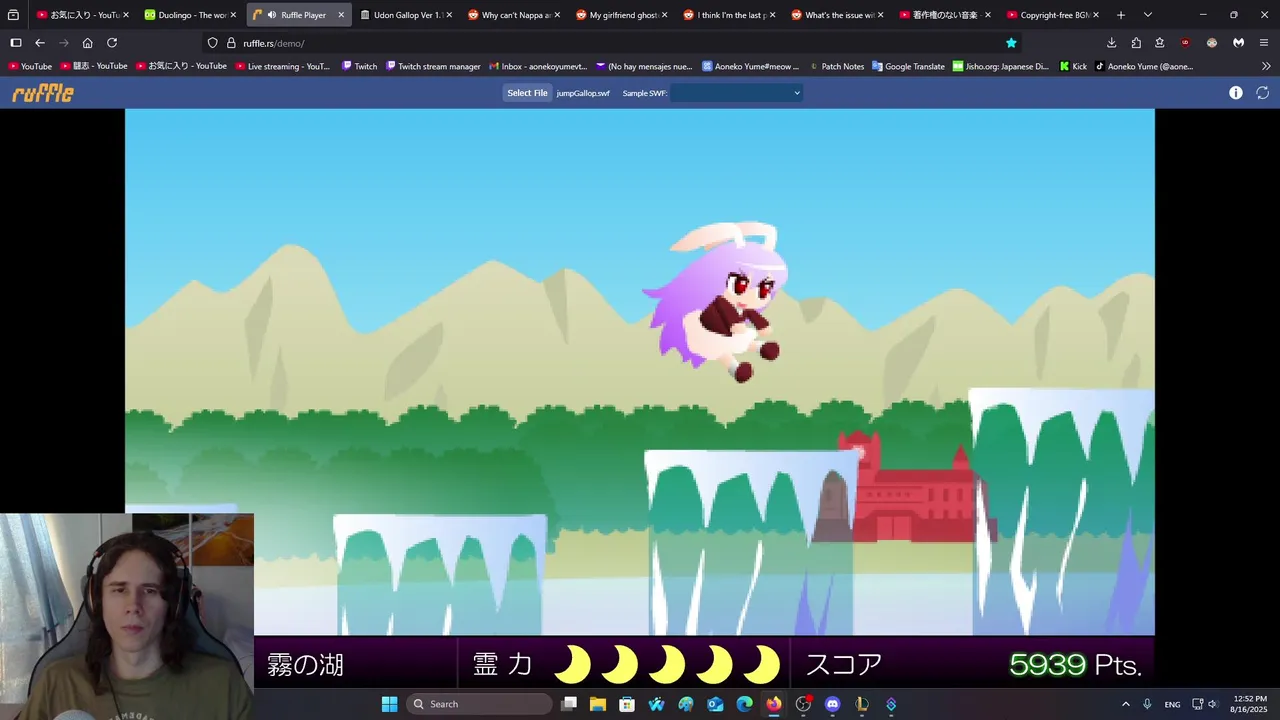The width and height of the screenshot is (1280, 720).
Task: Switch to the Duolingo tab
Action: 190,15
